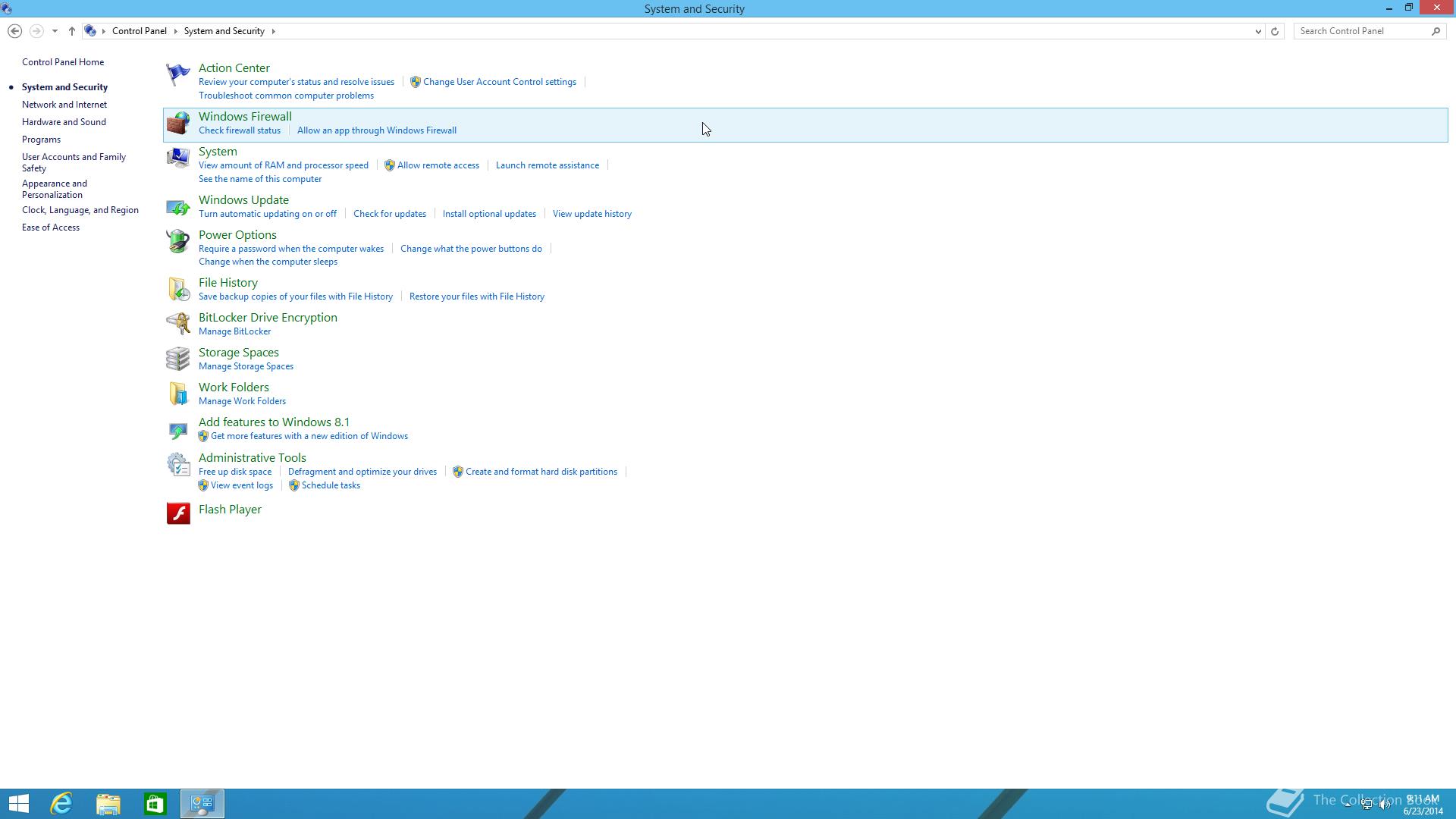Image resolution: width=1456 pixels, height=819 pixels.
Task: Open the Windows Store taskbar icon
Action: coord(155,804)
